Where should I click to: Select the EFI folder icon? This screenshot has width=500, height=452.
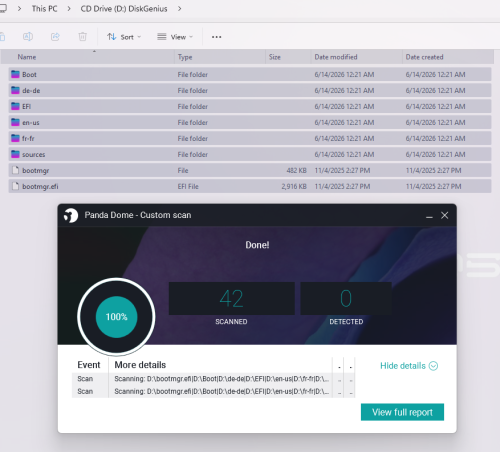click(15, 106)
